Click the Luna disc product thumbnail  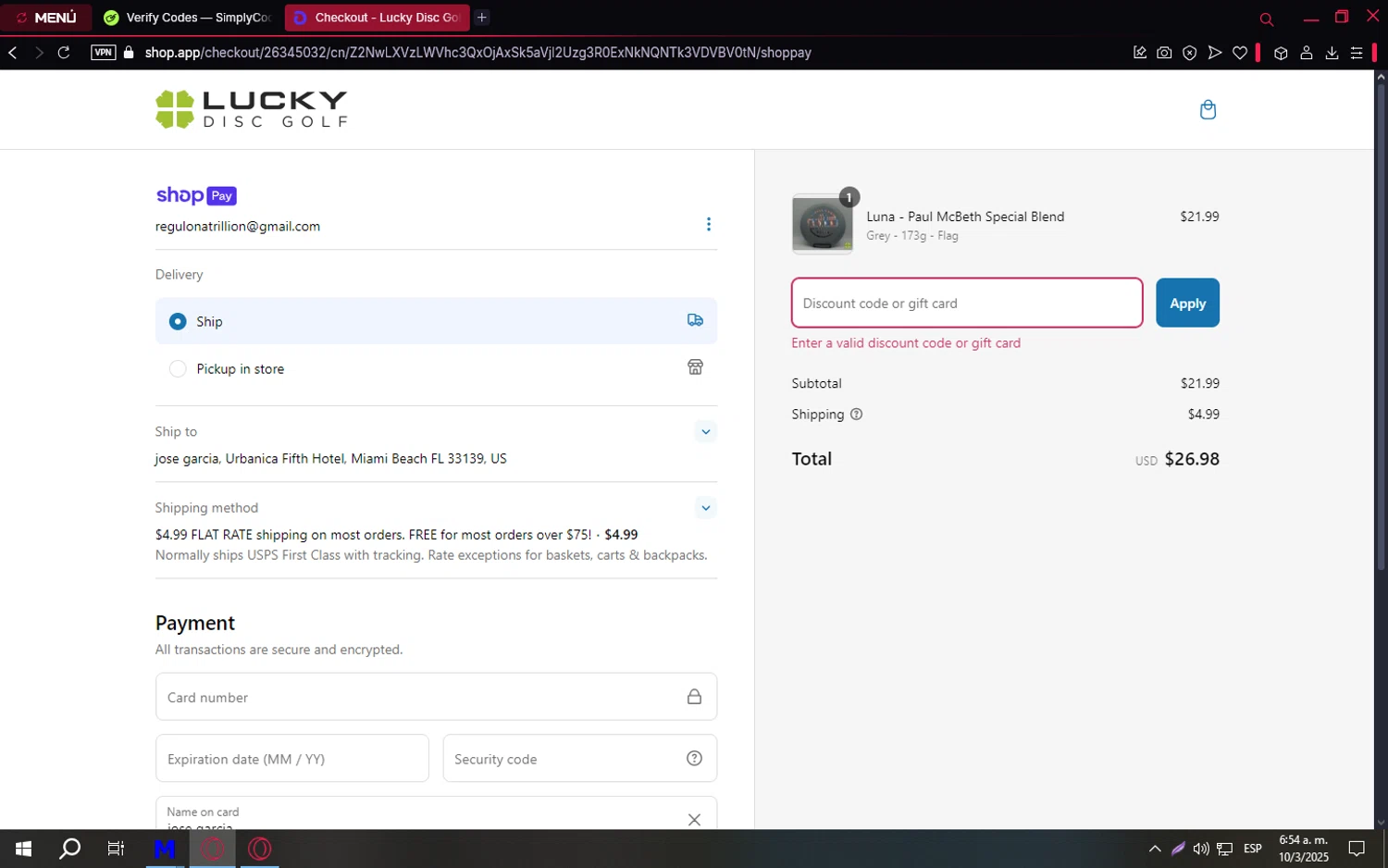[823, 224]
